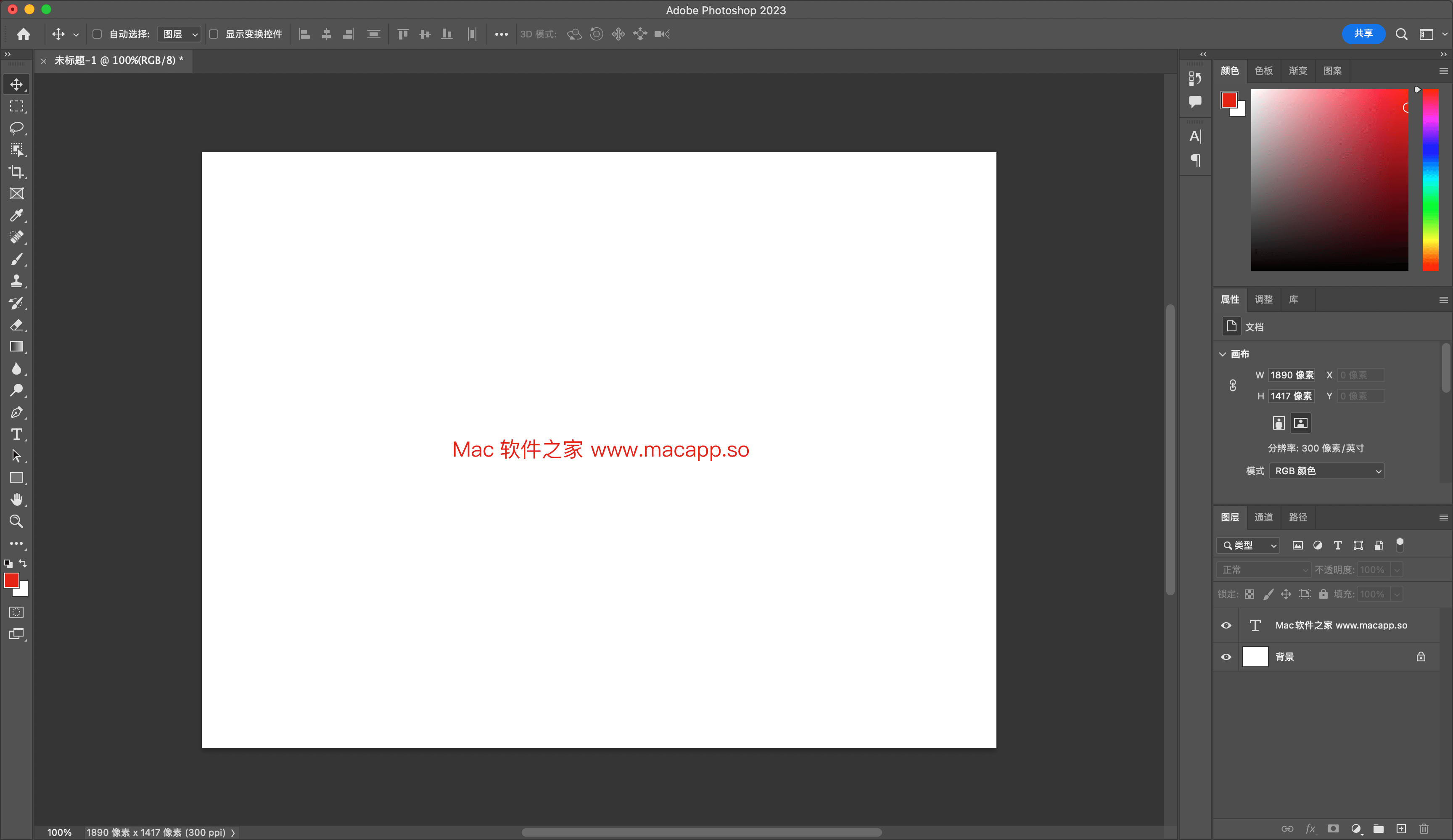
Task: Click the blue 共享 button
Action: tap(1363, 34)
